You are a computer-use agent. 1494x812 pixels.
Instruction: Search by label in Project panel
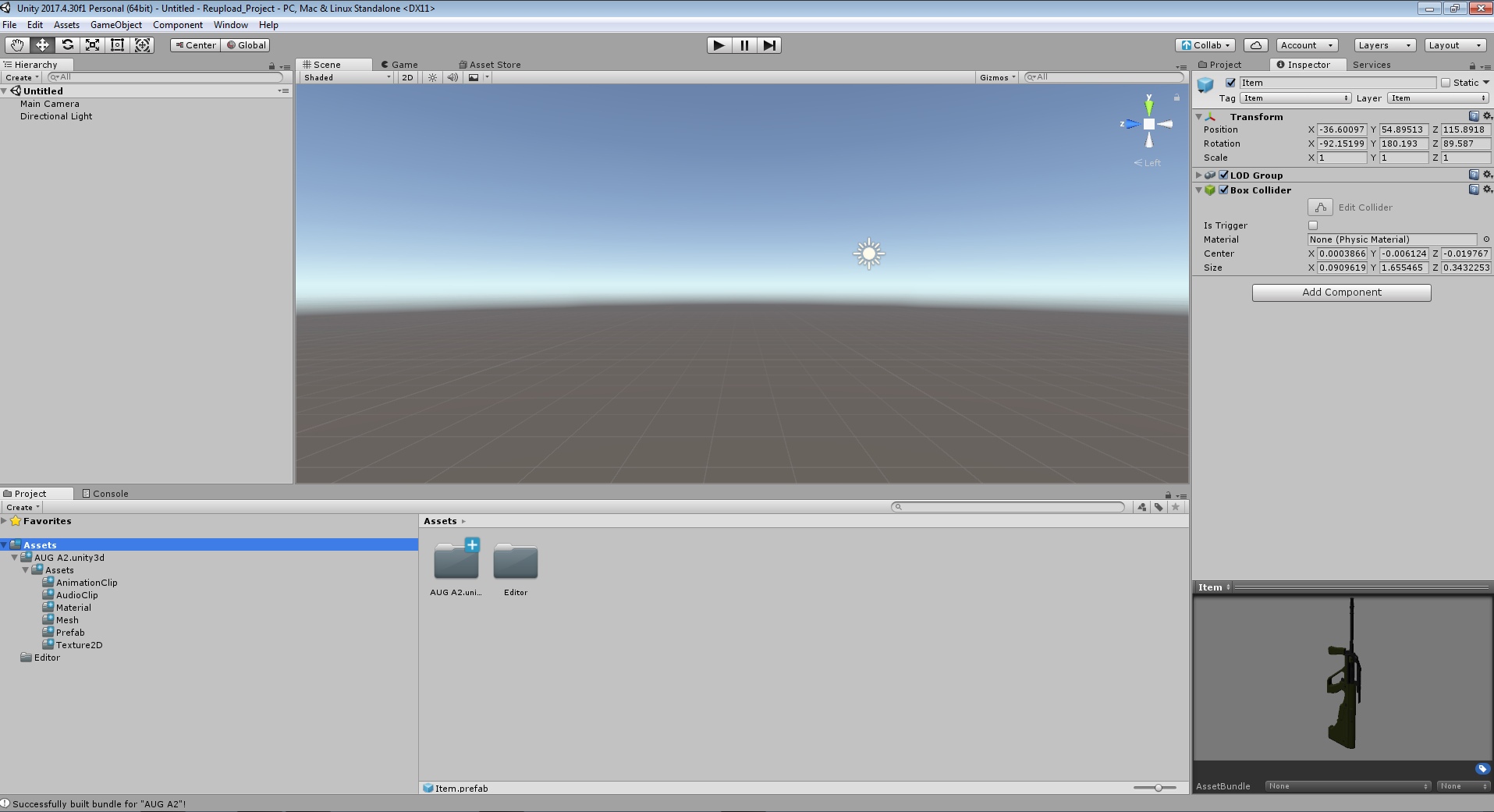pos(1159,507)
